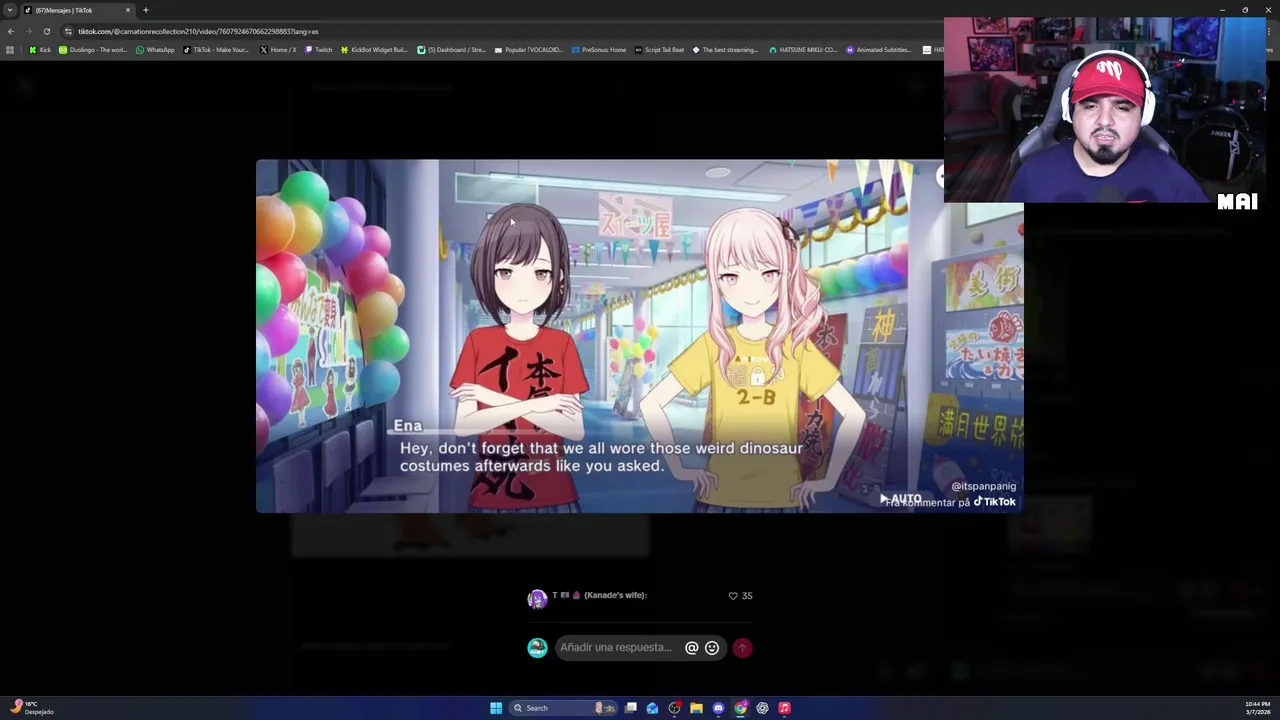Viewport: 1280px width, 720px height.
Task: Like the comment with heart icon
Action: tap(733, 596)
